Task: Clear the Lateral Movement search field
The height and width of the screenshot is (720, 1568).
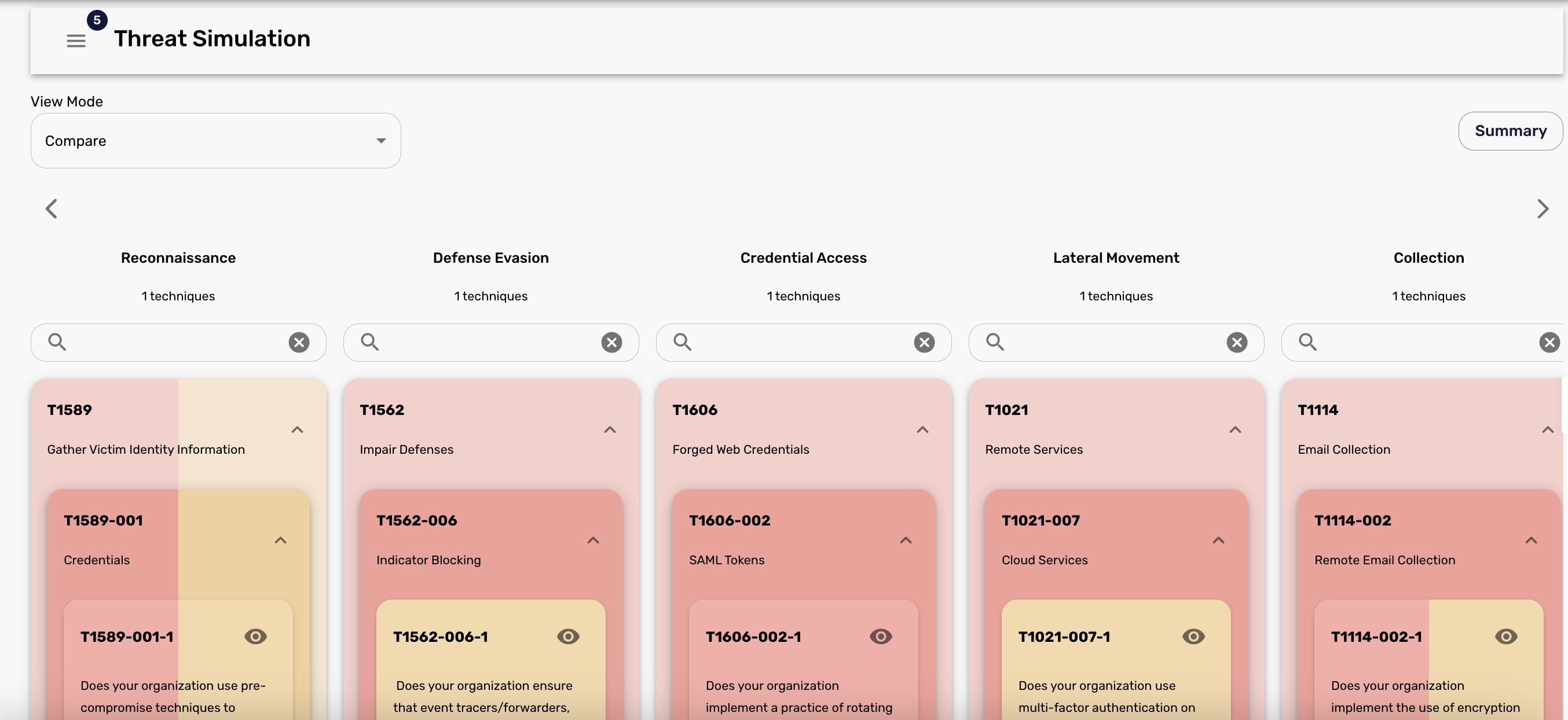Action: 1237,343
